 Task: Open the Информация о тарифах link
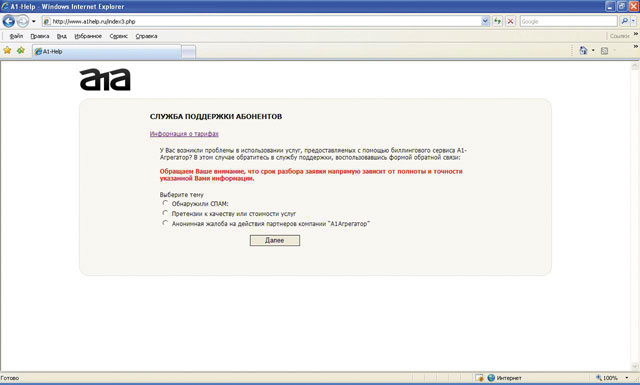(184, 134)
